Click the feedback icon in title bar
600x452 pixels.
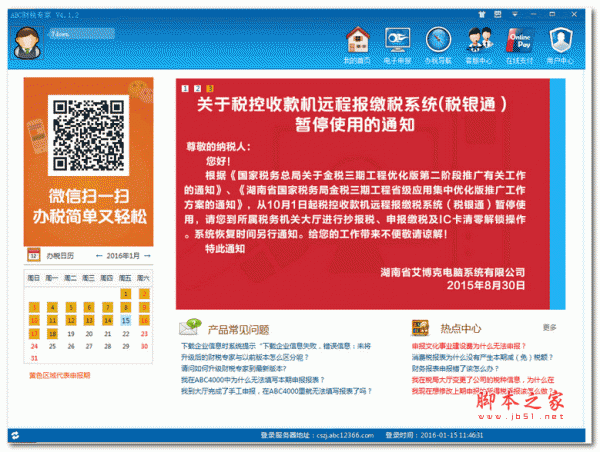497,15
